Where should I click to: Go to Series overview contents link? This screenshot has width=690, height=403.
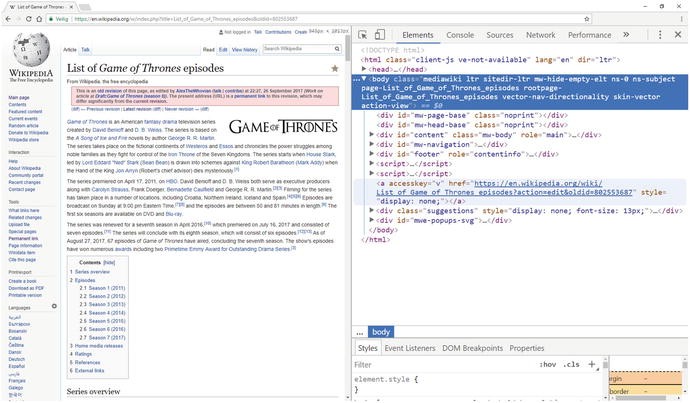pyautogui.click(x=92, y=272)
